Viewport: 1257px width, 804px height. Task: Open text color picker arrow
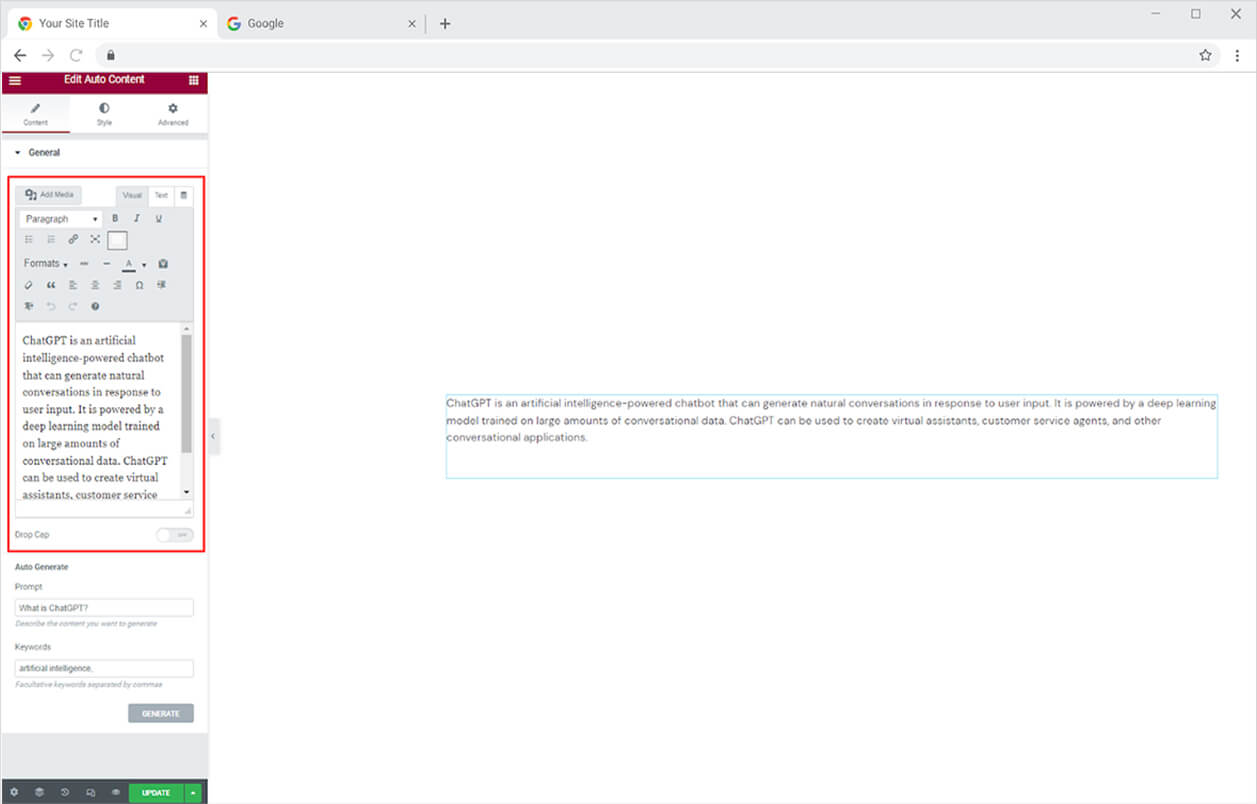(x=144, y=265)
